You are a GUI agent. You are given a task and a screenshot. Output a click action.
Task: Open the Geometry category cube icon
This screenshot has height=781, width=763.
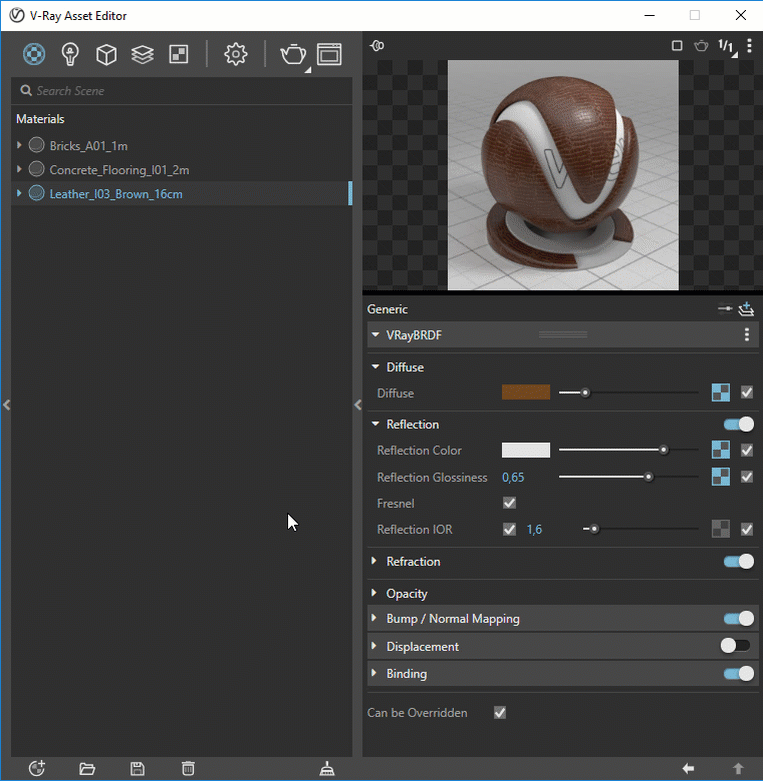tap(106, 54)
